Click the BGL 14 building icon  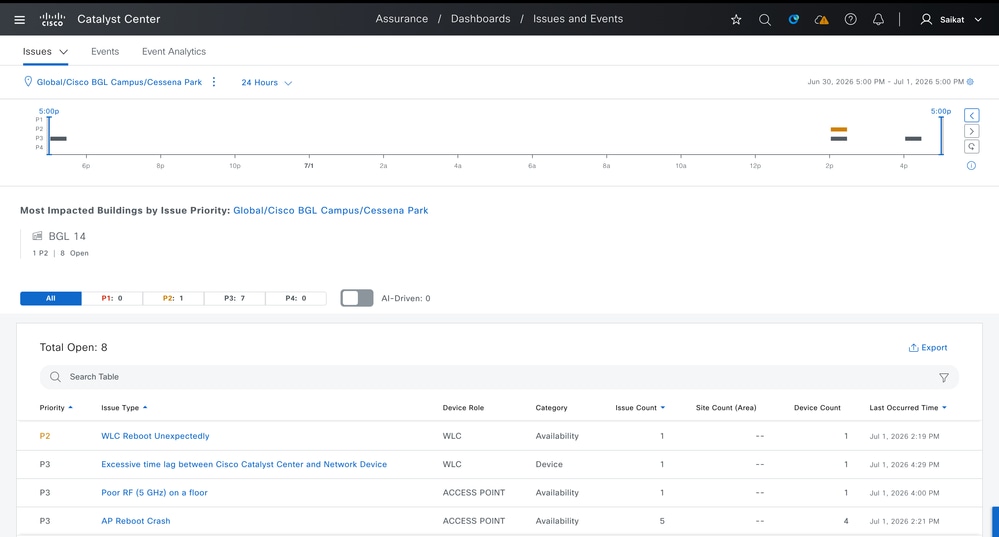[x=38, y=236]
